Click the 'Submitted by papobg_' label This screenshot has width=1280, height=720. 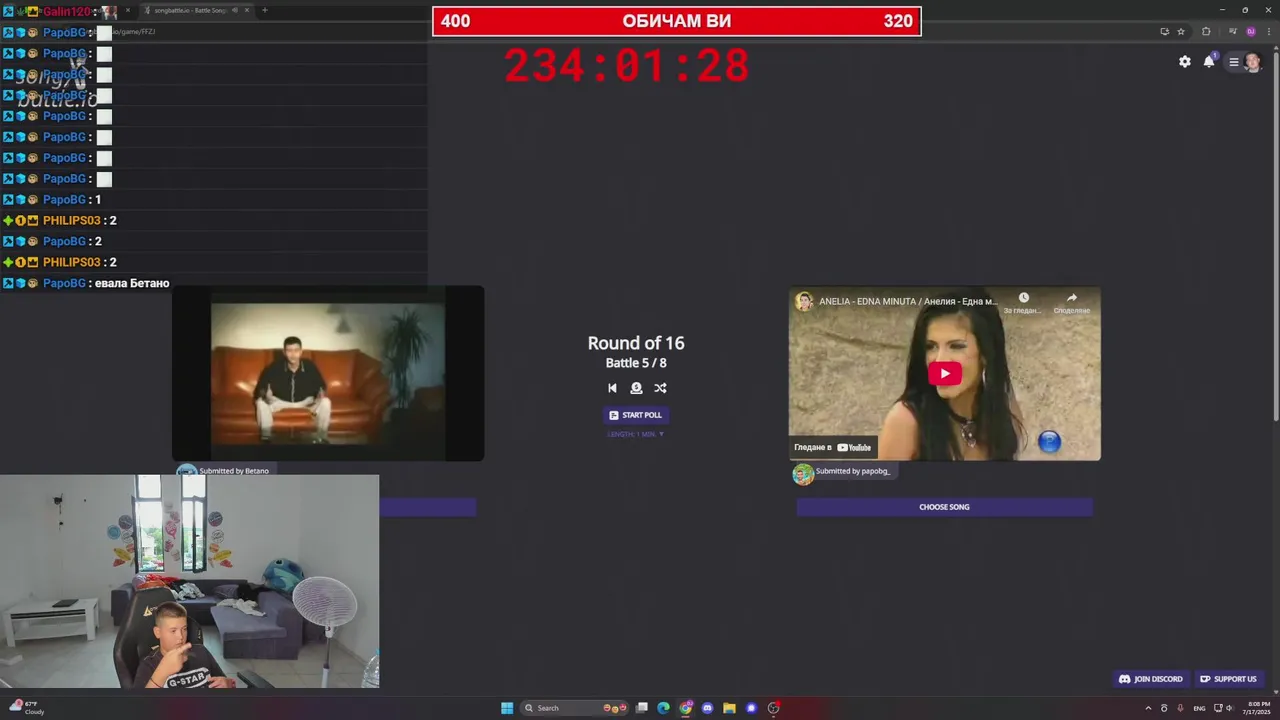click(852, 471)
